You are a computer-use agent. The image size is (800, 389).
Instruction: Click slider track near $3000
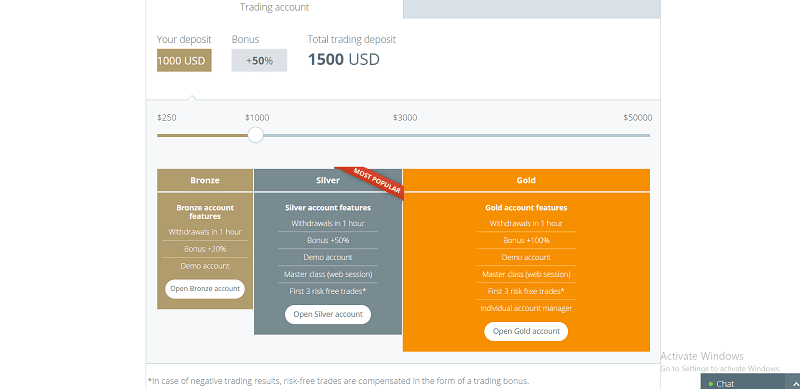click(405, 135)
